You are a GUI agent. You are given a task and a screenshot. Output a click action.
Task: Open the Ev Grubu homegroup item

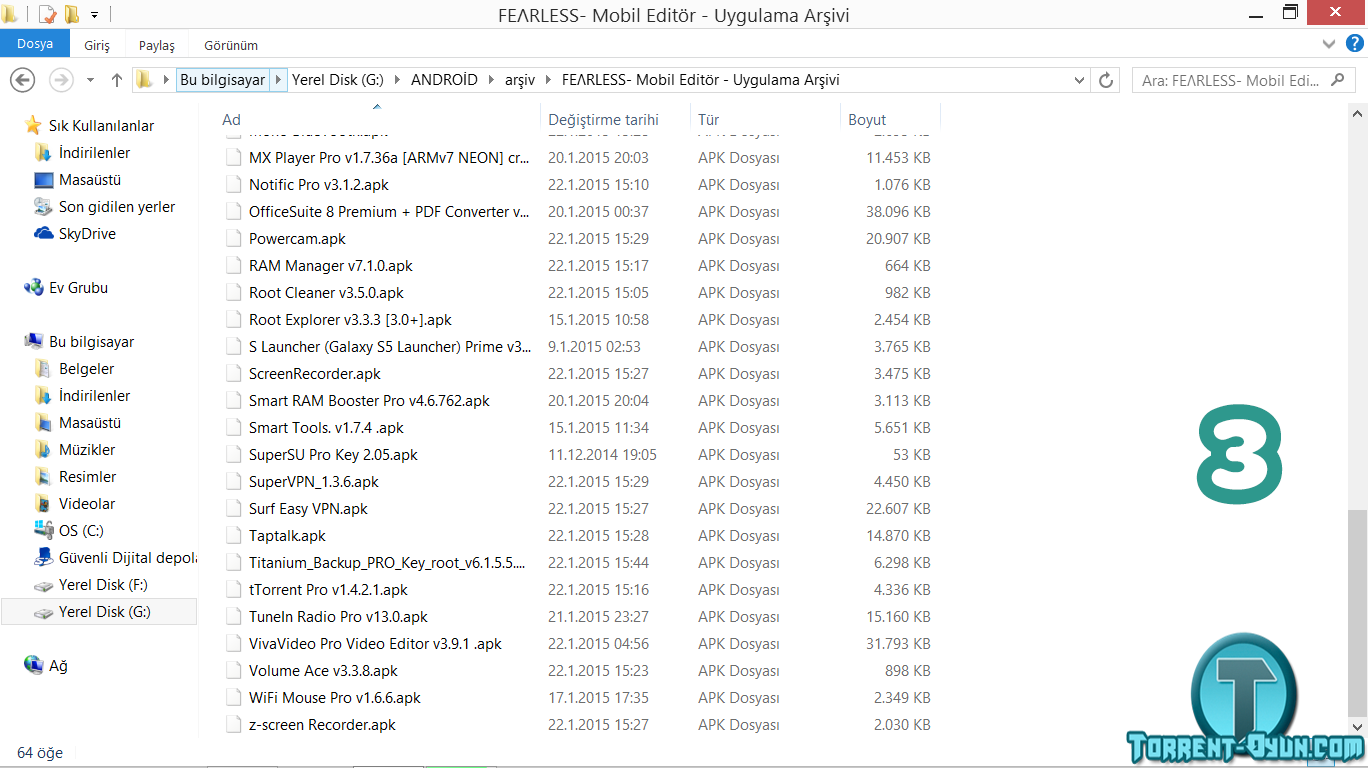pyautogui.click(x=78, y=288)
